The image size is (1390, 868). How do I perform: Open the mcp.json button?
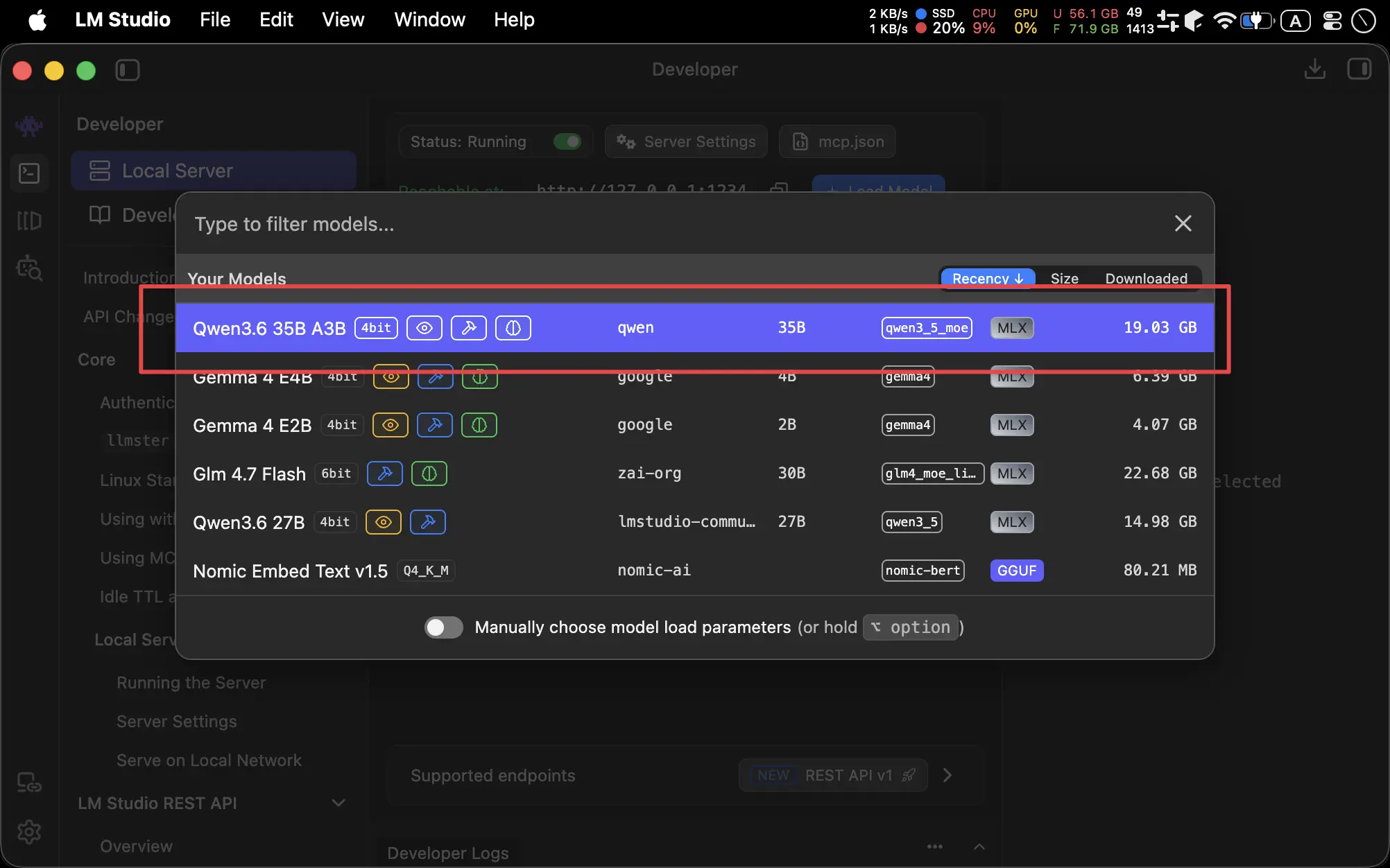pos(837,141)
